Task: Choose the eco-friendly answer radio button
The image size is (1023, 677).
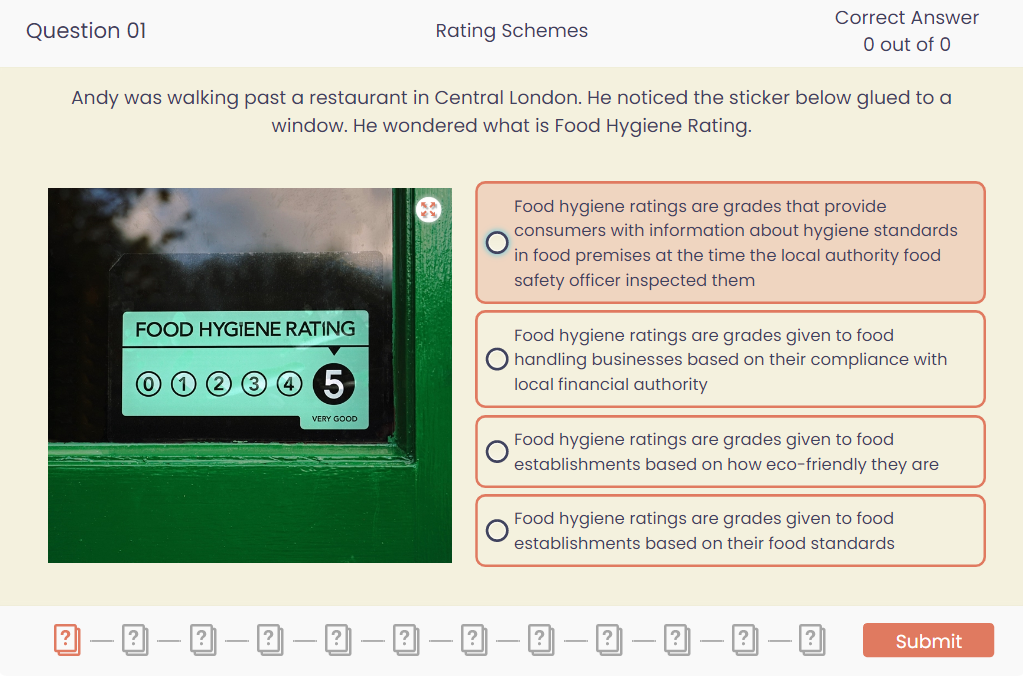Action: 497,452
